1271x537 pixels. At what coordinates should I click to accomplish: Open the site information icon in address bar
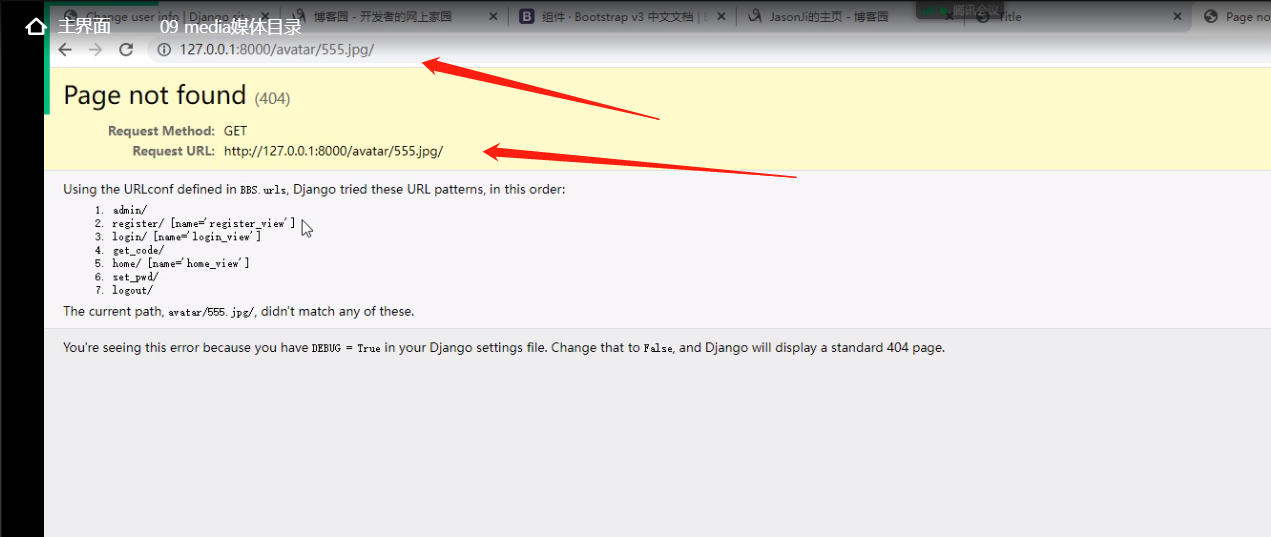(x=164, y=49)
